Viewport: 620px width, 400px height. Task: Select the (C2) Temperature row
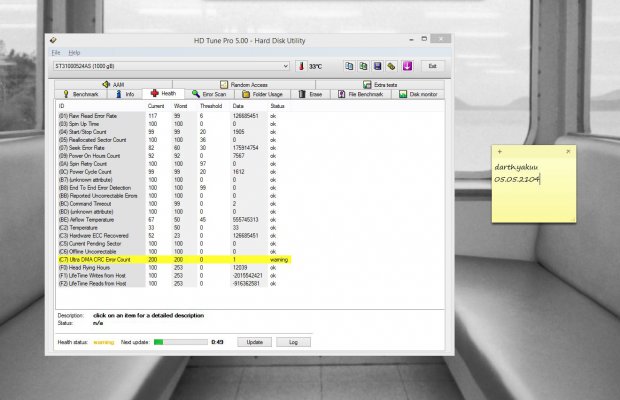(x=174, y=228)
